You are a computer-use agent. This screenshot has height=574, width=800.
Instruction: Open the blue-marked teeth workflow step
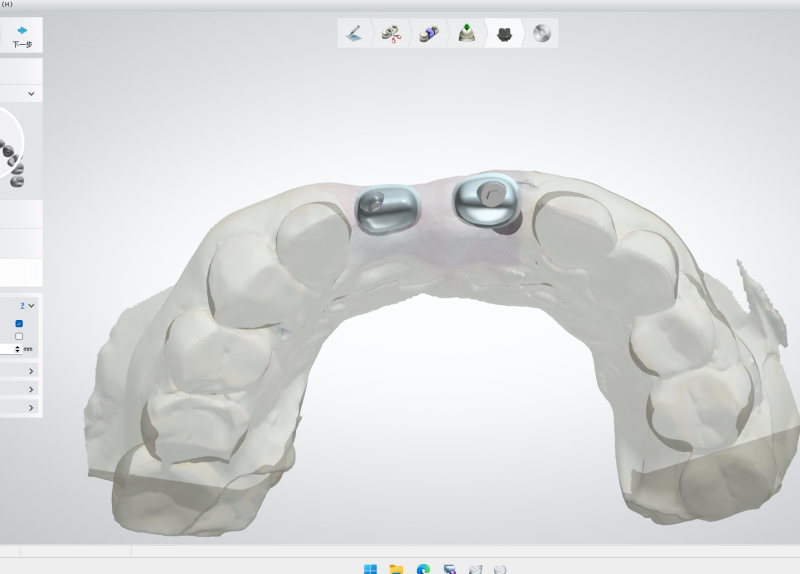(428, 34)
